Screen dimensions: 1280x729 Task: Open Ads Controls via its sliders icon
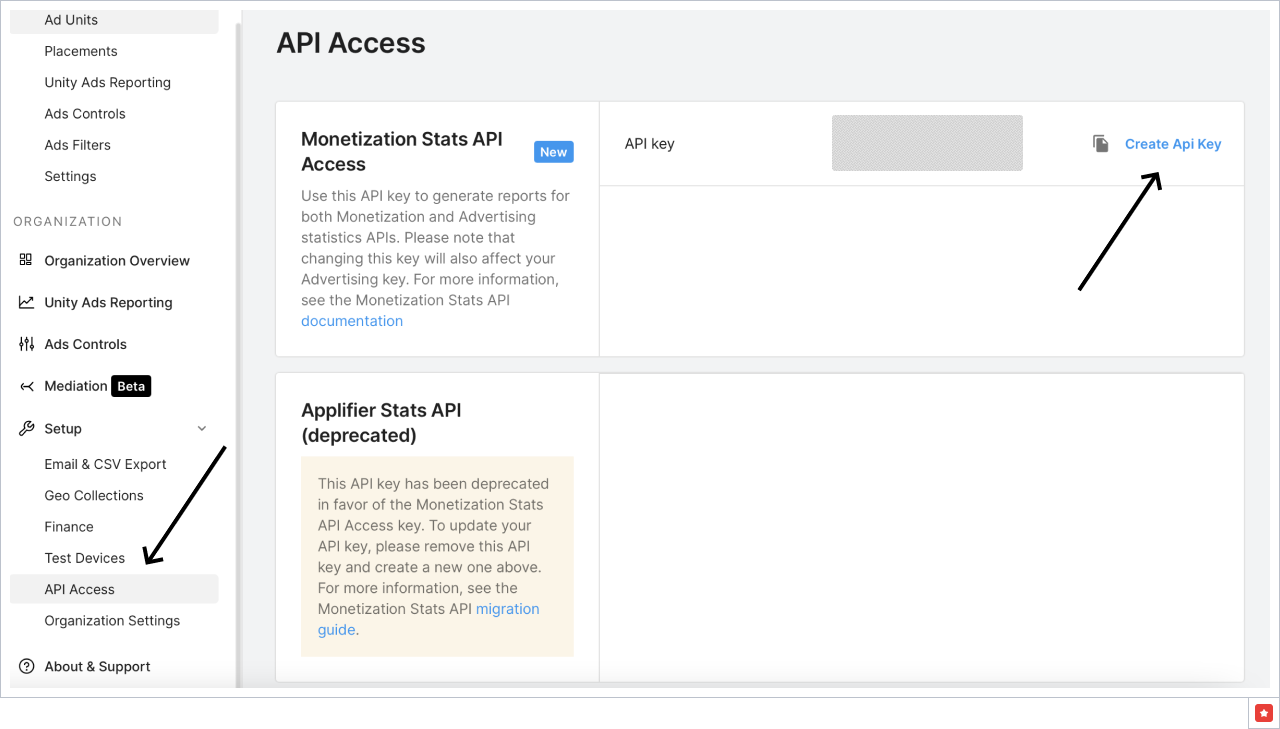[26, 344]
